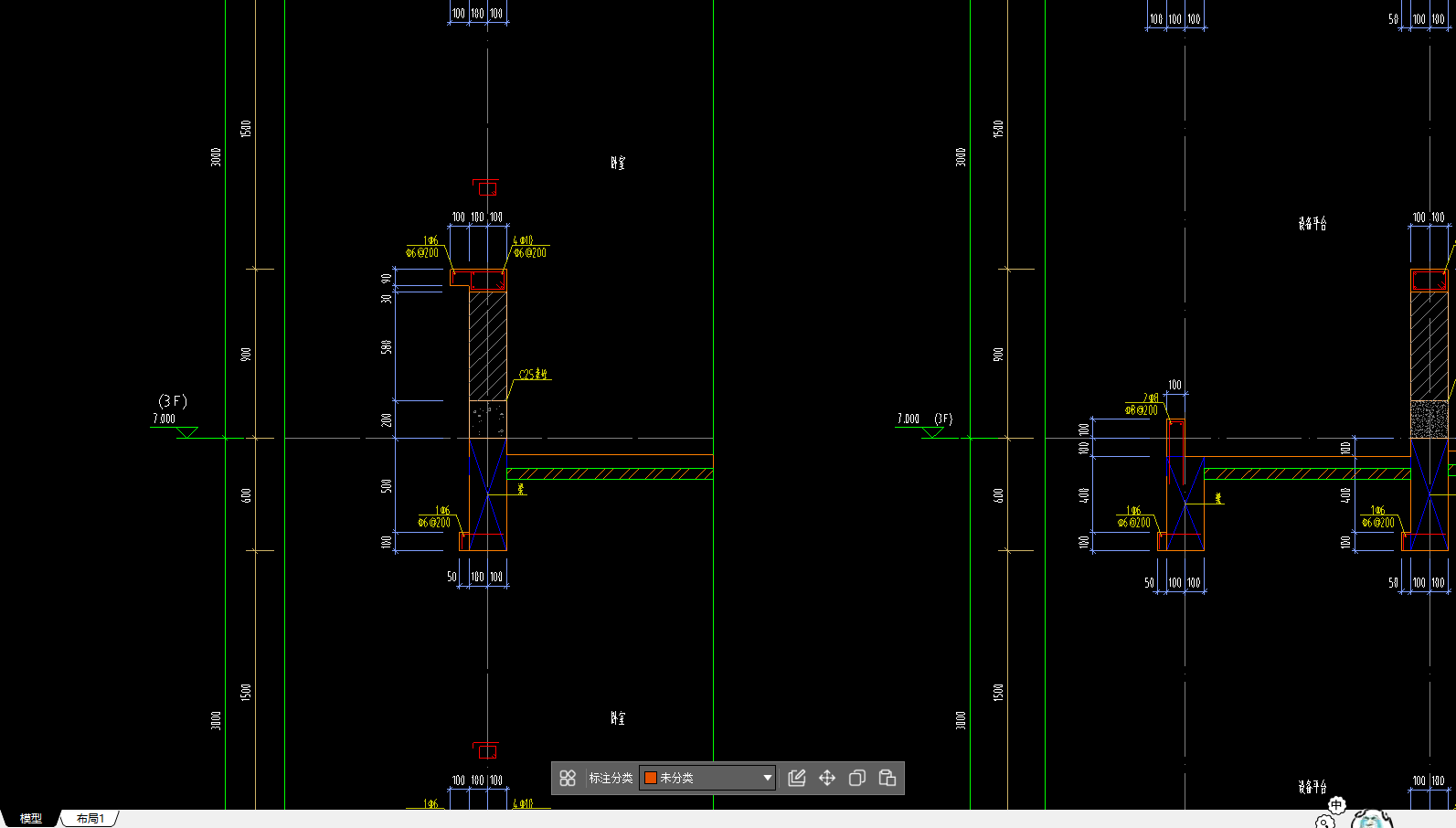Select the 4Φ10 rebar annotation text
Viewport: 1456px width, 828px height.
pos(523,240)
